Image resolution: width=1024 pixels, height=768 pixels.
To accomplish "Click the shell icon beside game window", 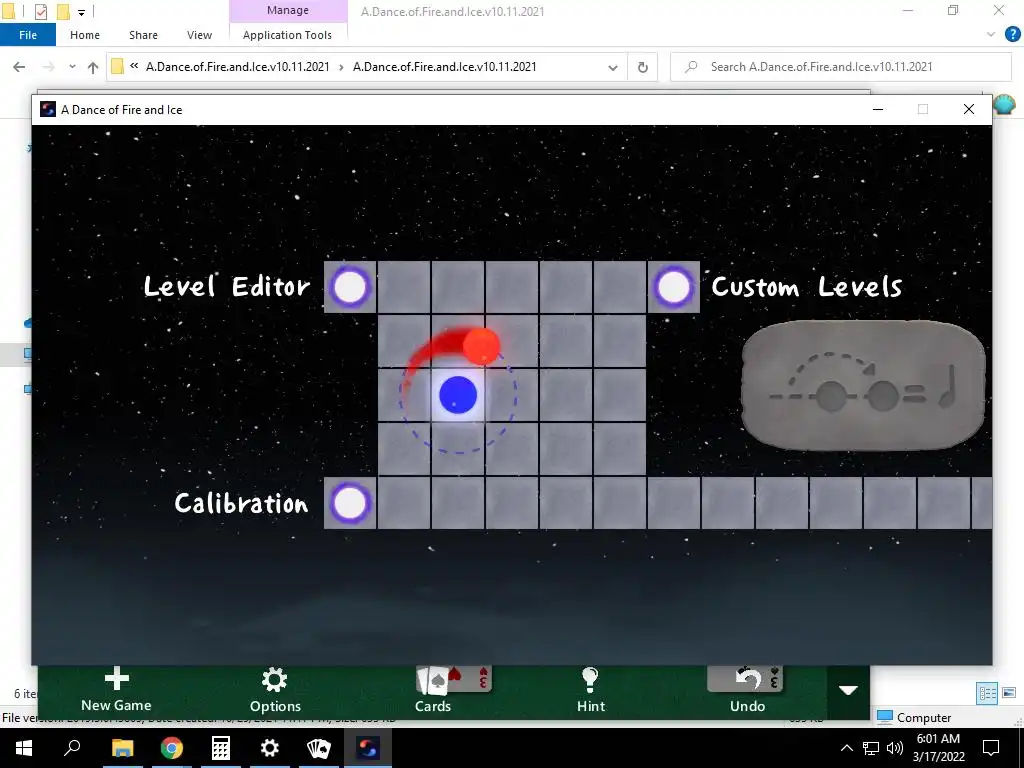I will coord(1004,103).
